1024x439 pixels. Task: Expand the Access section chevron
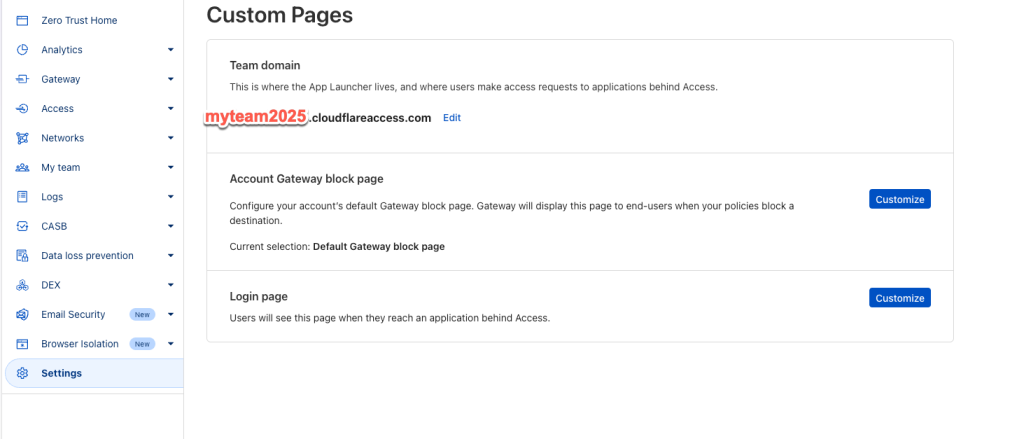[x=170, y=108]
